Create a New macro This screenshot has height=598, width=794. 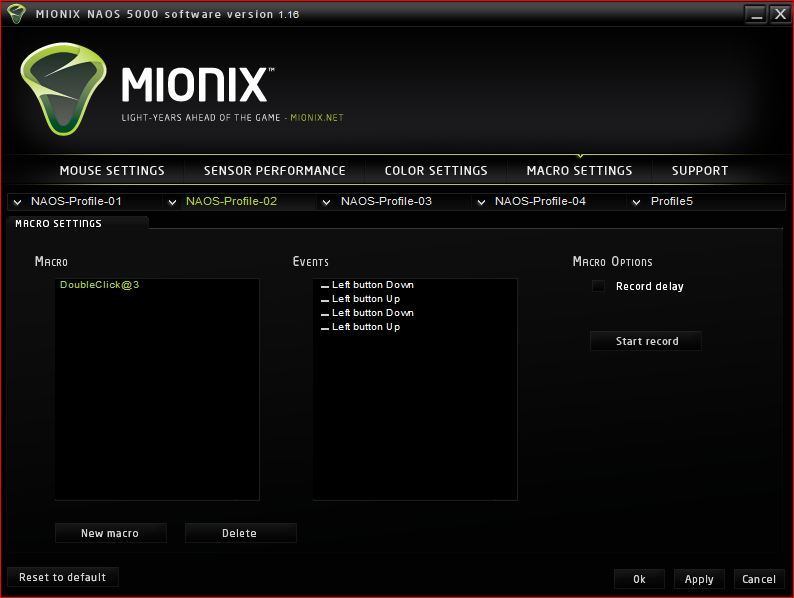[x=110, y=533]
